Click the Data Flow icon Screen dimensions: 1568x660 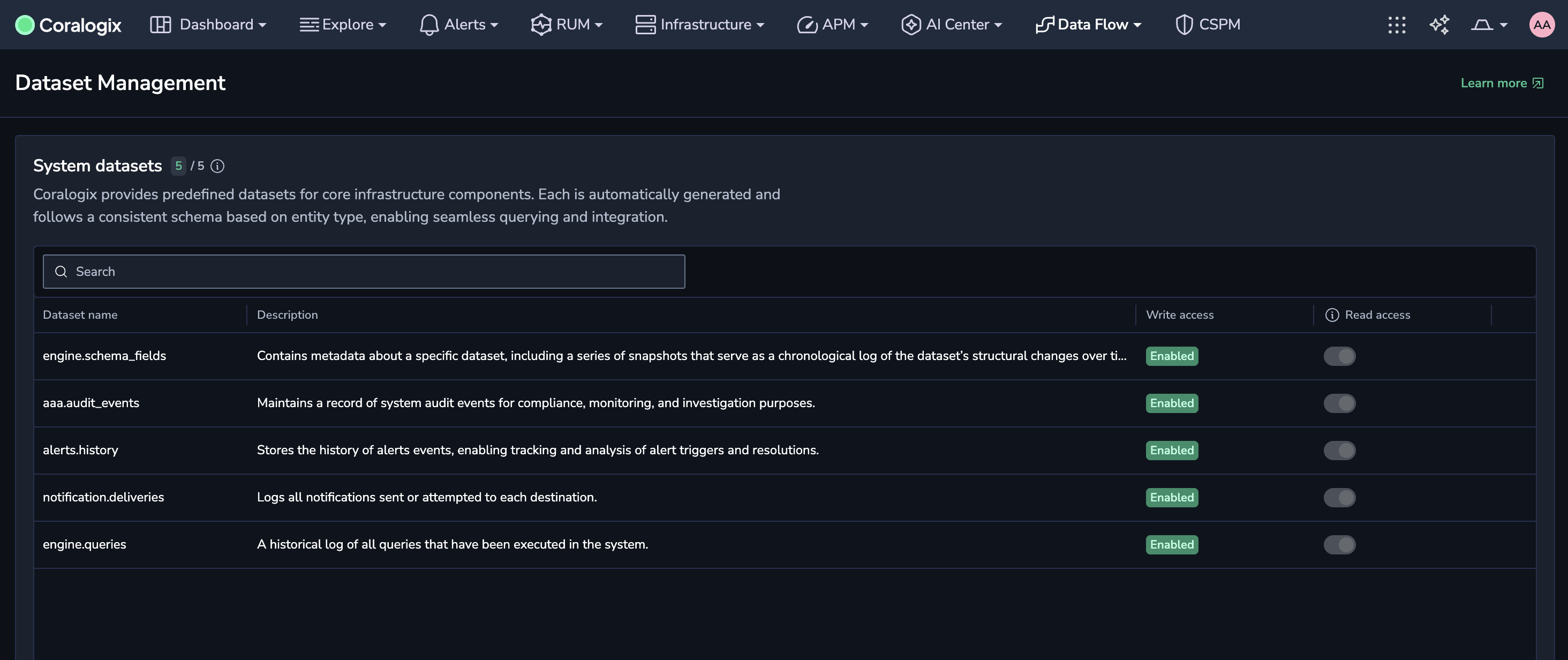[1044, 25]
